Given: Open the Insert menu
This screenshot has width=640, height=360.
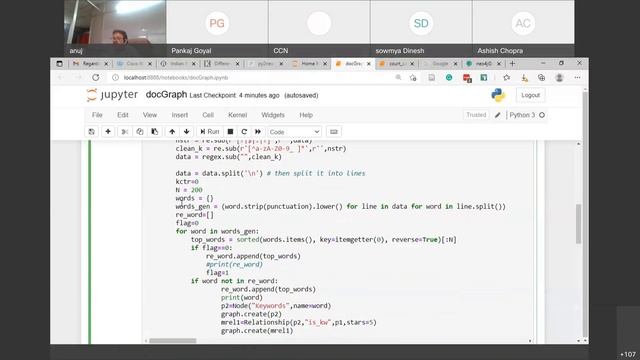Looking at the screenshot, I should pyautogui.click(x=180, y=115).
